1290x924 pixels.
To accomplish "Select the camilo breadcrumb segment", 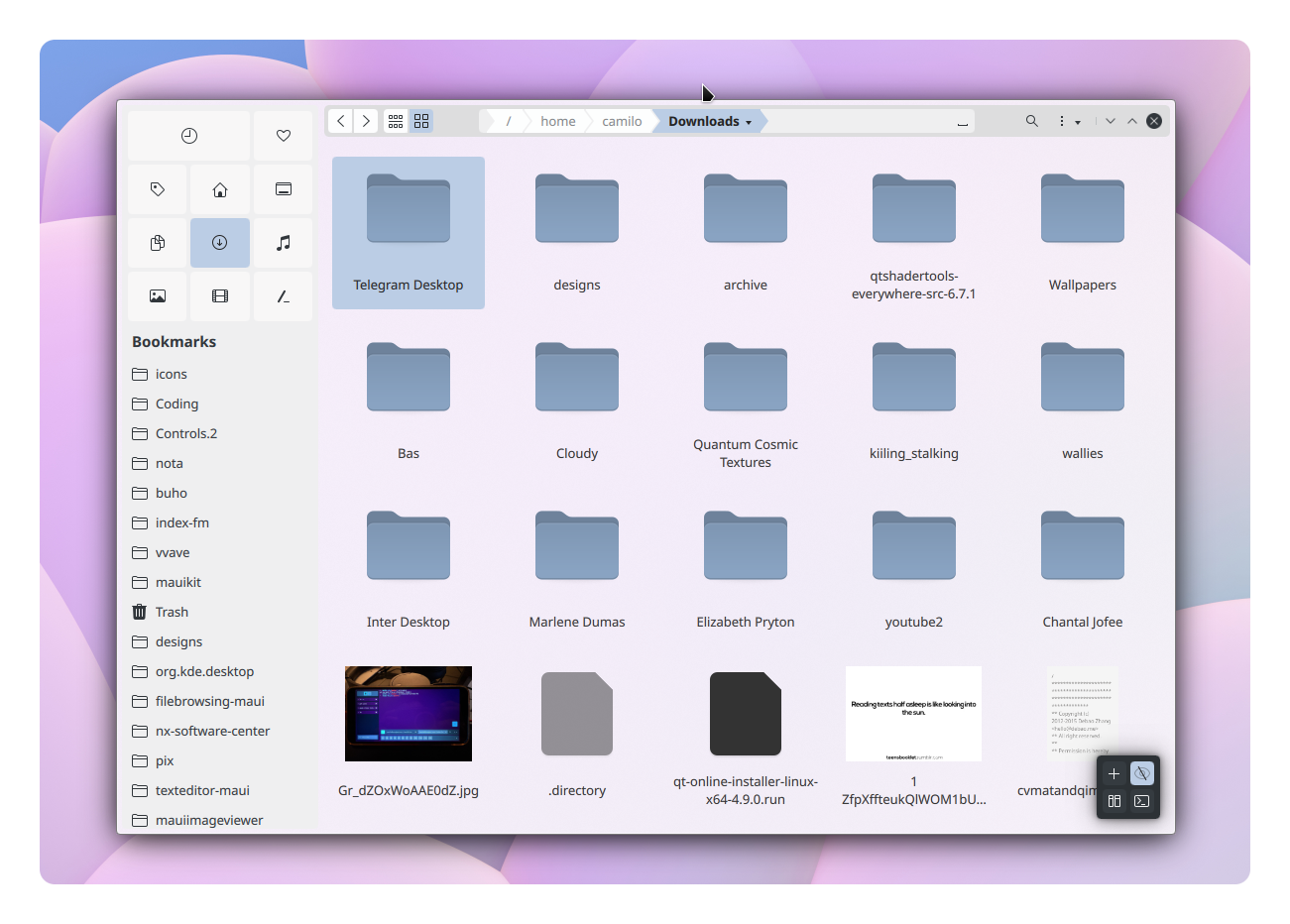I will pos(622,121).
